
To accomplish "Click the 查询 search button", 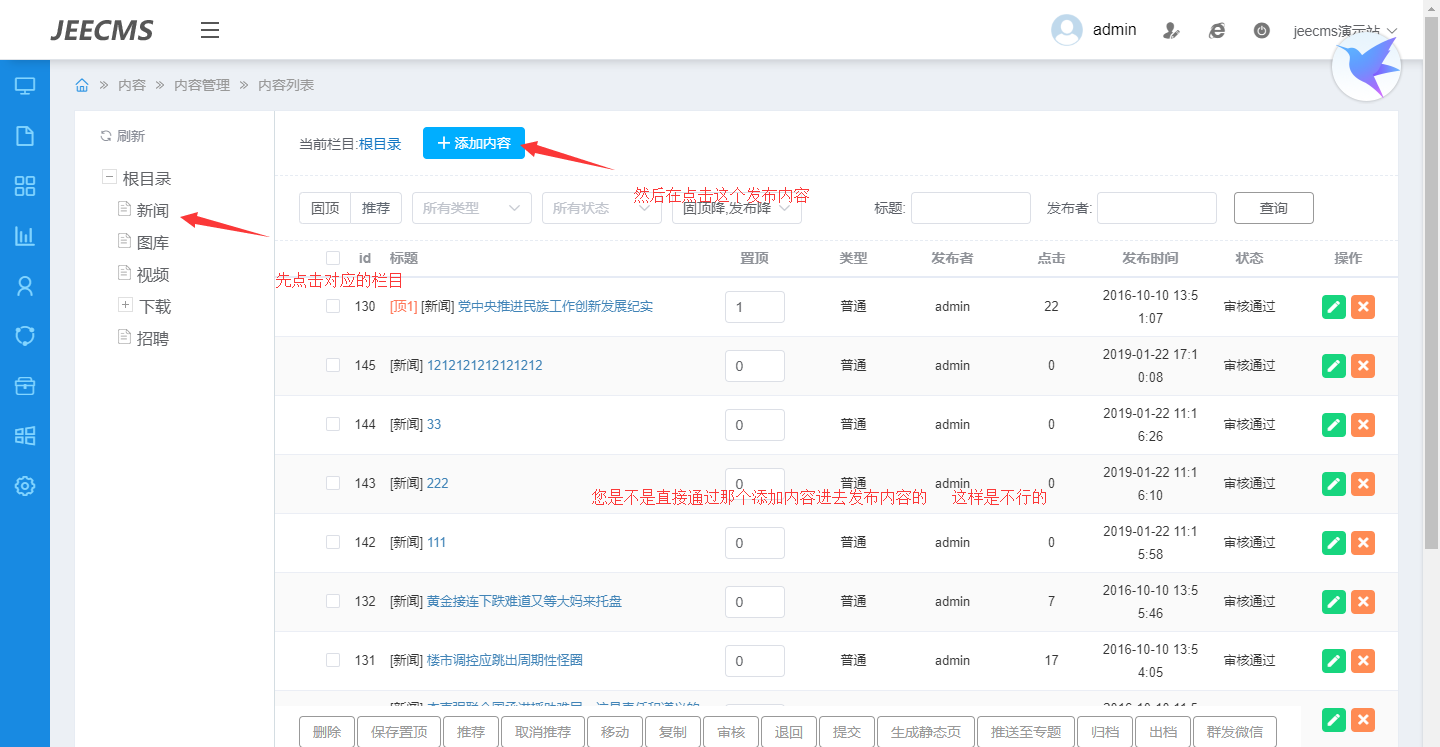I will coord(1273,208).
